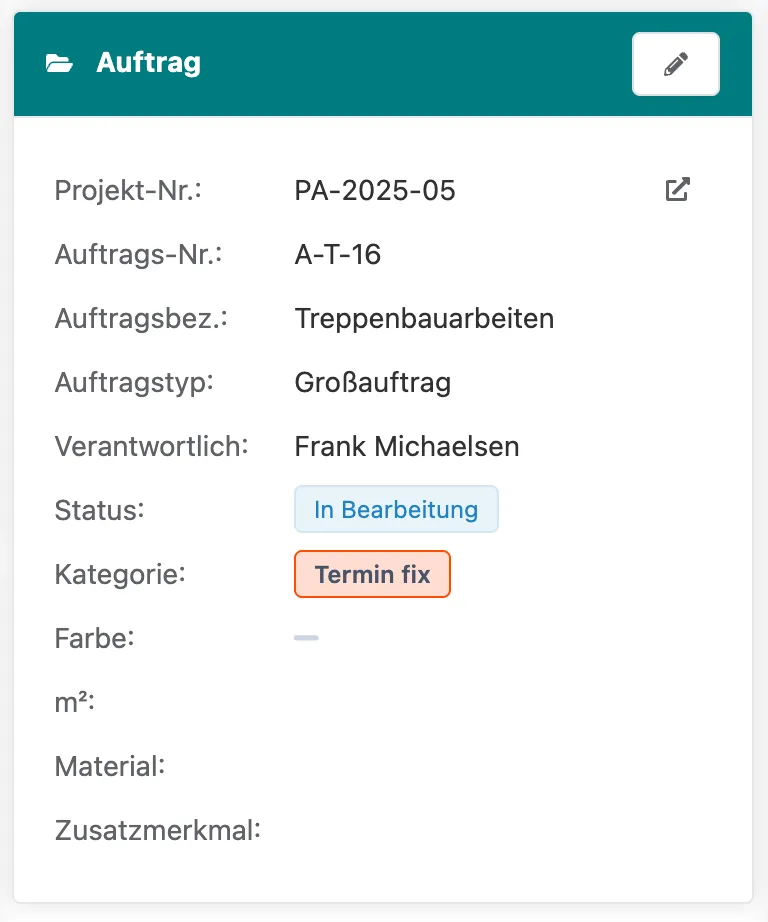Click the Treppenbauarbeiten order description
The height and width of the screenshot is (922, 768).
(424, 318)
